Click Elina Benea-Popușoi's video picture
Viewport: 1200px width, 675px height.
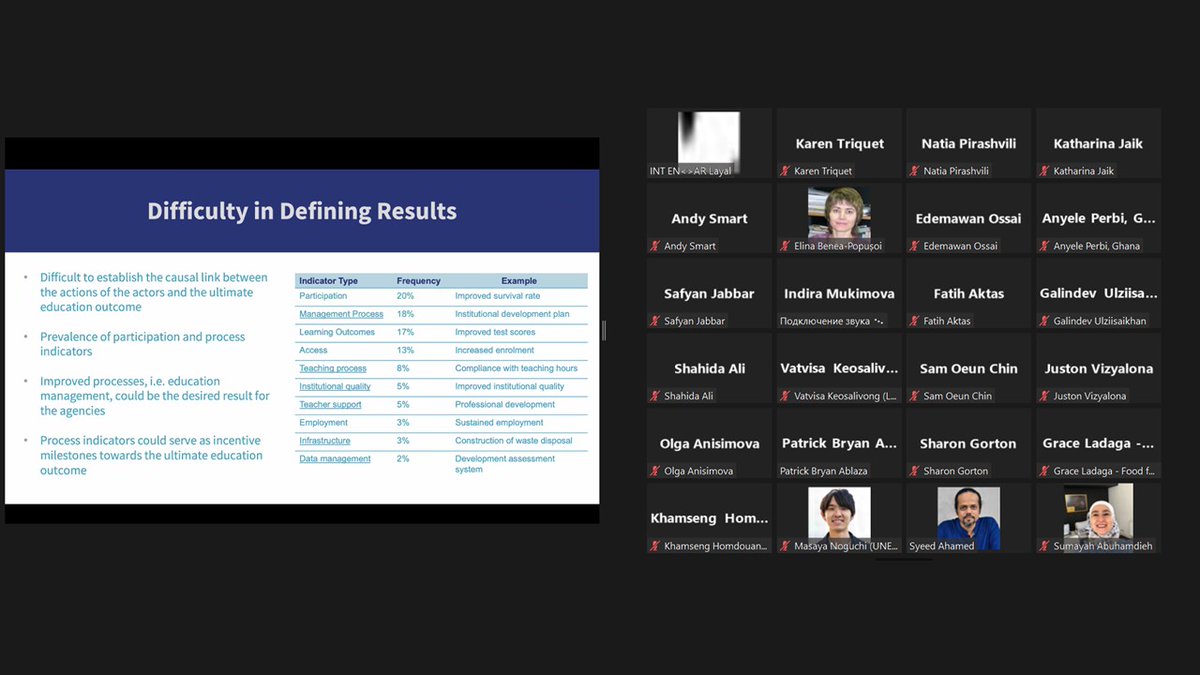pyautogui.click(x=839, y=212)
